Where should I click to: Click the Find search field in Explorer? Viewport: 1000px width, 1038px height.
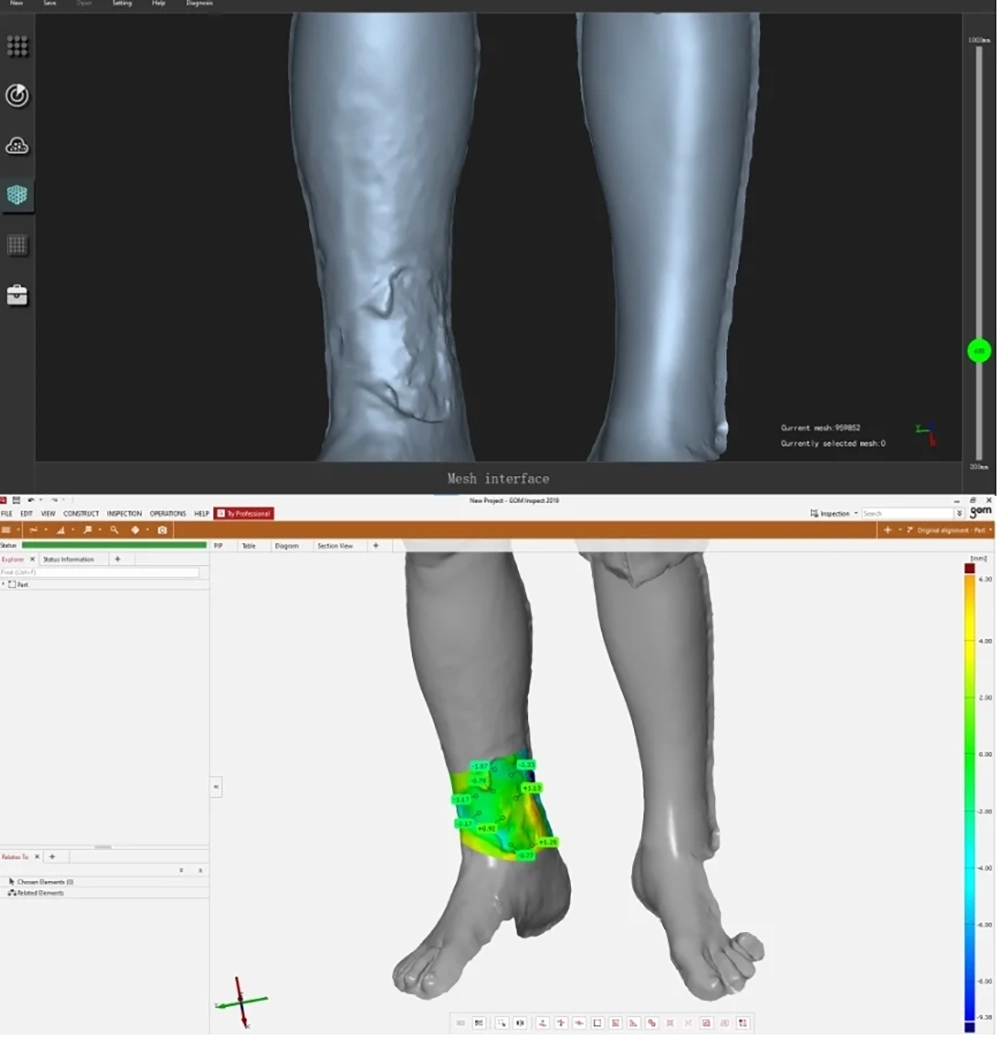coord(100,572)
